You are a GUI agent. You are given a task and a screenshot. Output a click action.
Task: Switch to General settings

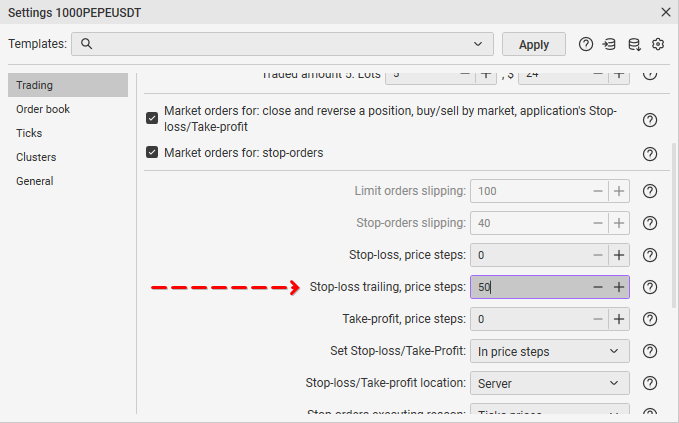(x=35, y=181)
